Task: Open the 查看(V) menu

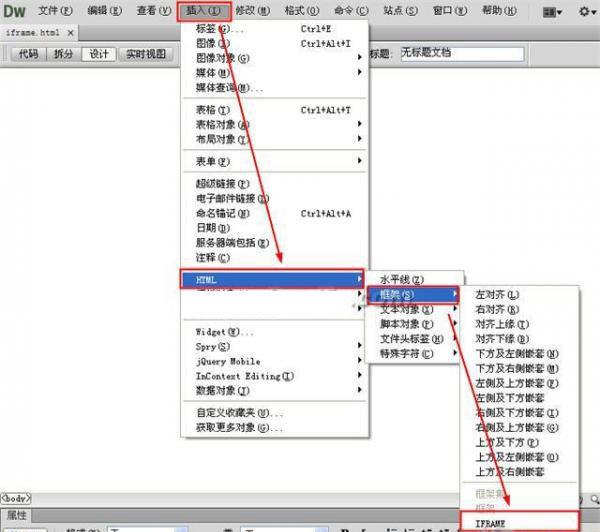Action: [x=154, y=11]
